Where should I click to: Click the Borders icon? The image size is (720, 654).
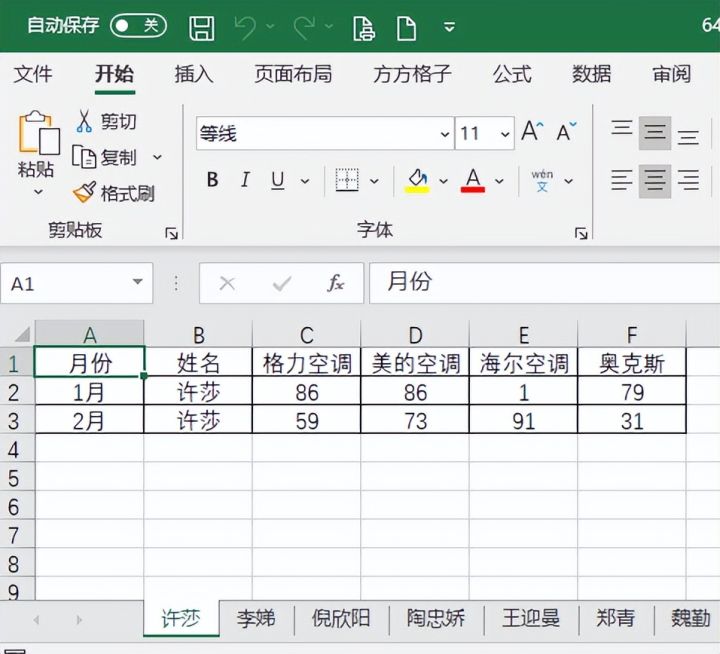(x=347, y=180)
